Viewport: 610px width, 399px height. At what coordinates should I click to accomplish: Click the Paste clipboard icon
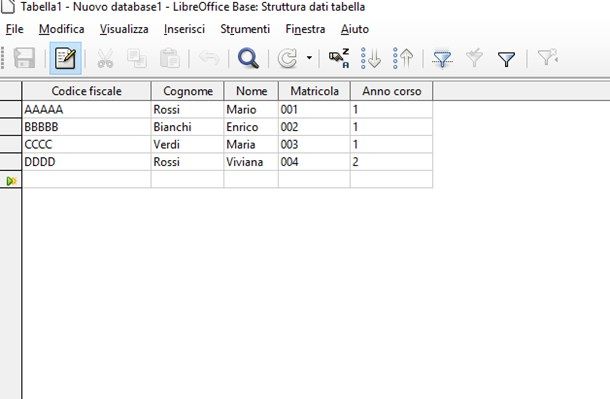tap(170, 58)
